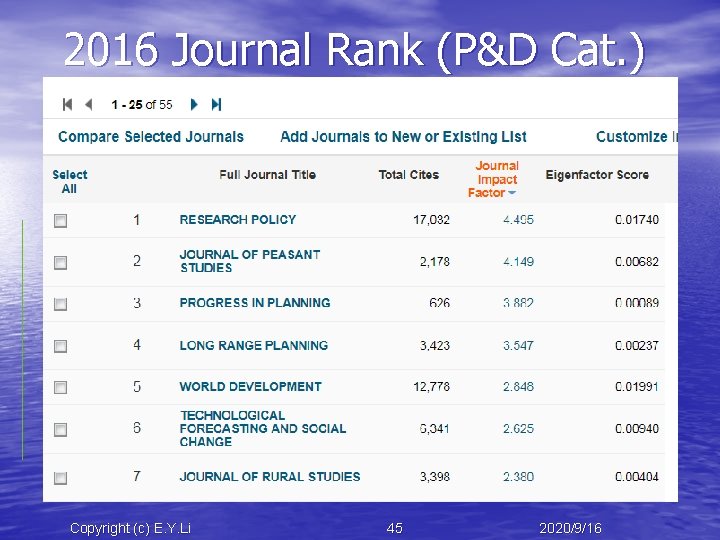Tick the checkbox for RESEARCH POLICY
The height and width of the screenshot is (540, 720).
click(61, 221)
